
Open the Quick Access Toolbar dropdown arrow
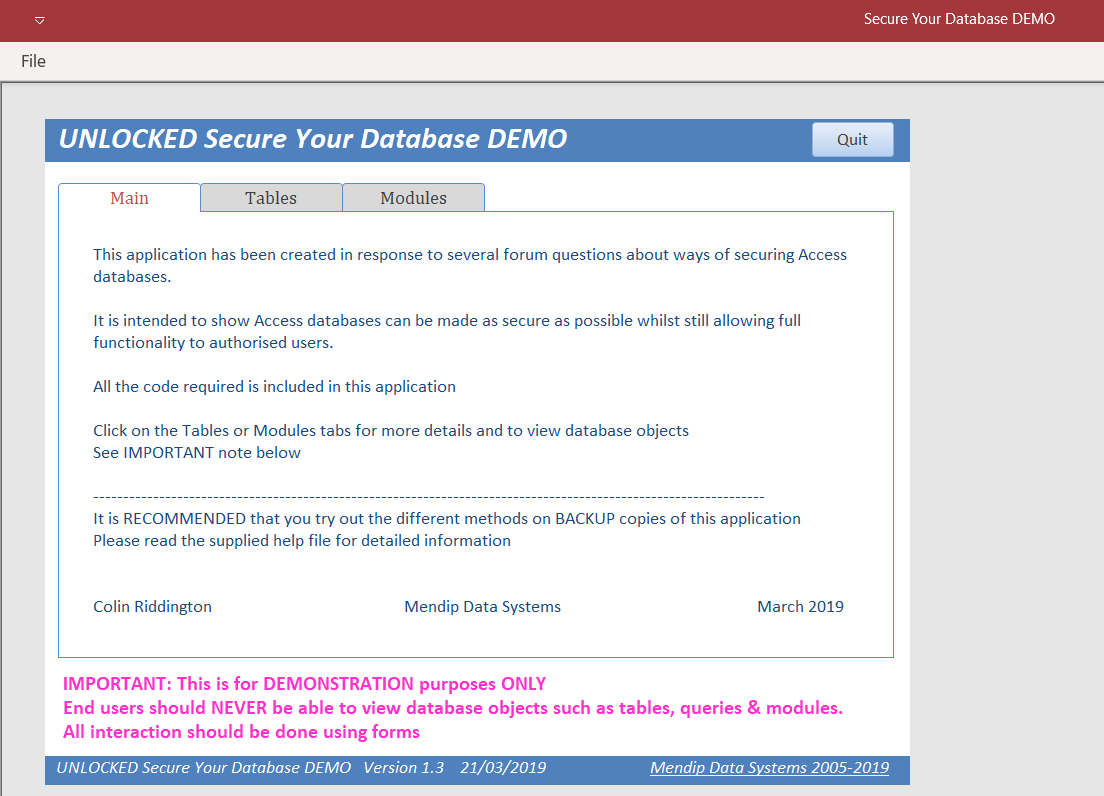pyautogui.click(x=39, y=20)
